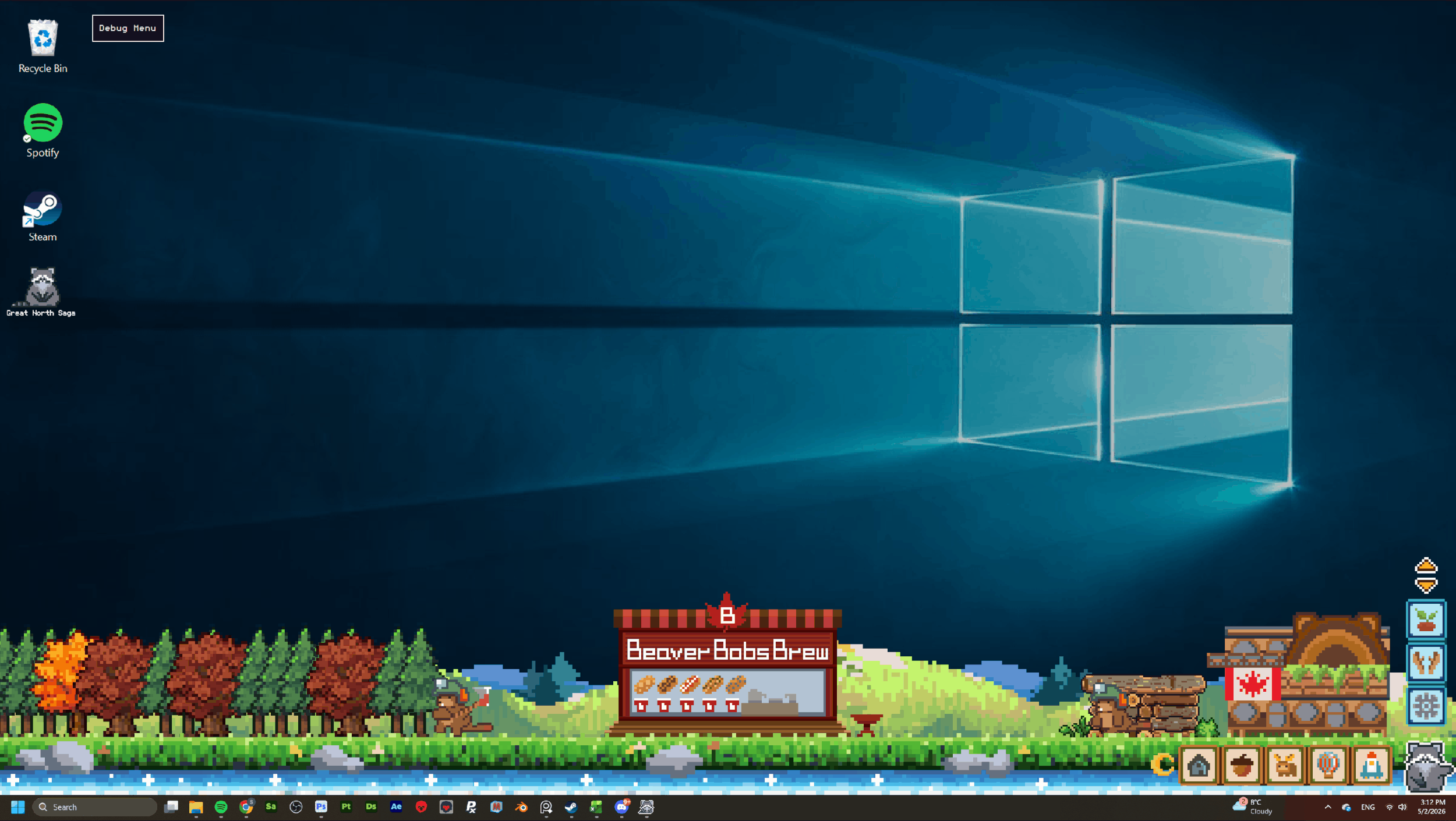Image resolution: width=1456 pixels, height=821 pixels.
Task: Open the volume speaker tray icon
Action: [1402, 807]
